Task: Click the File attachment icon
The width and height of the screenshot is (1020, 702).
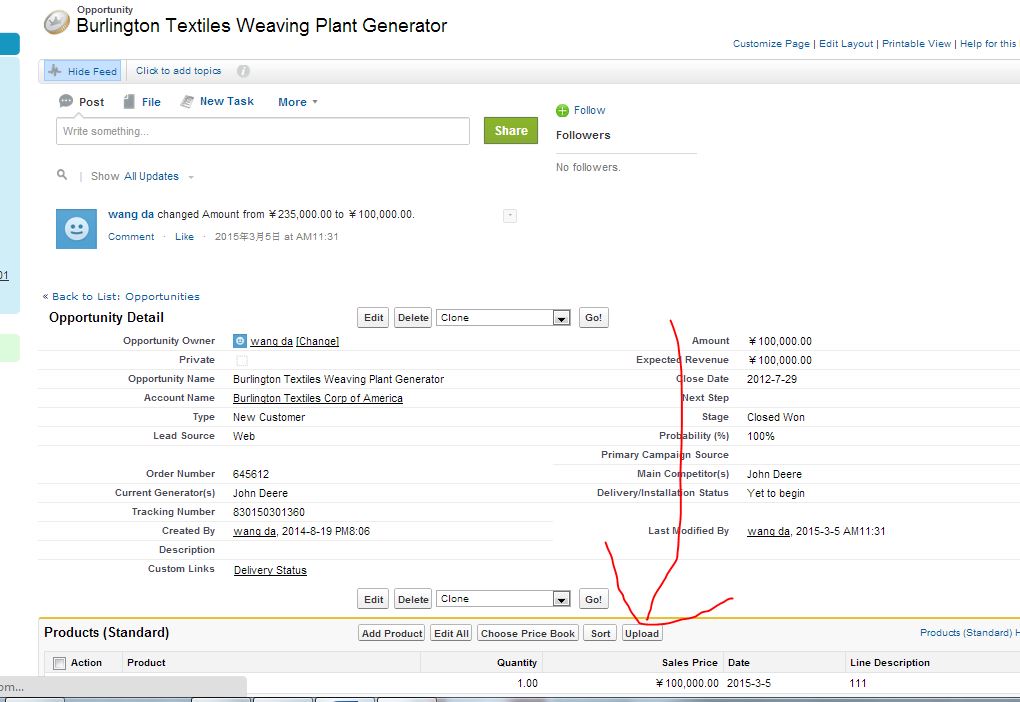Action: (x=129, y=102)
